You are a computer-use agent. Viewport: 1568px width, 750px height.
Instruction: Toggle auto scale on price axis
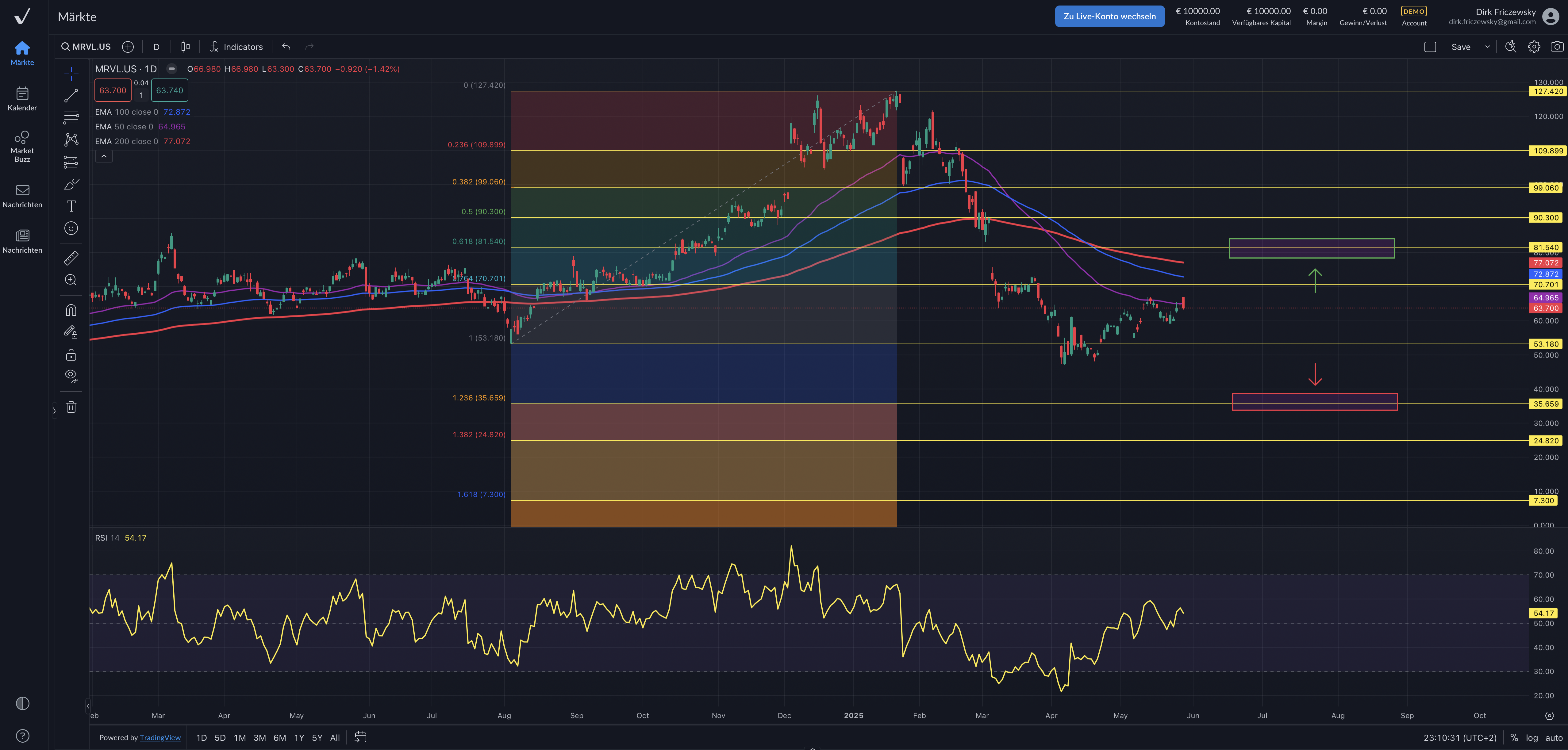[x=1553, y=738]
